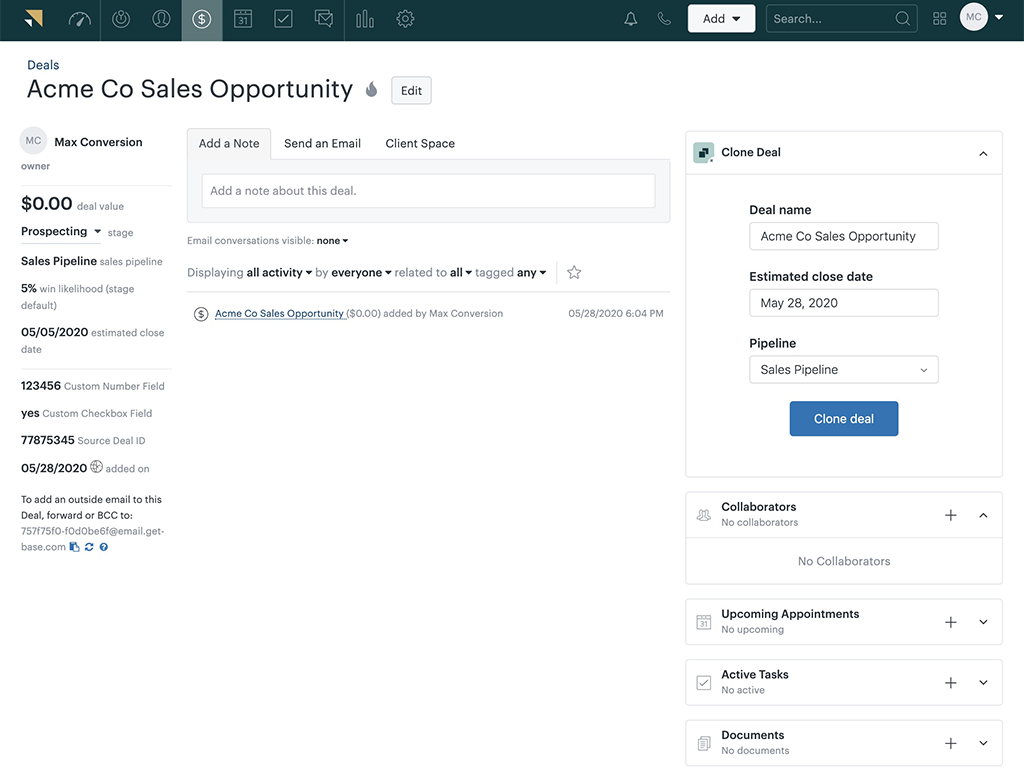
Task: Open the Settings gear icon
Action: point(405,19)
